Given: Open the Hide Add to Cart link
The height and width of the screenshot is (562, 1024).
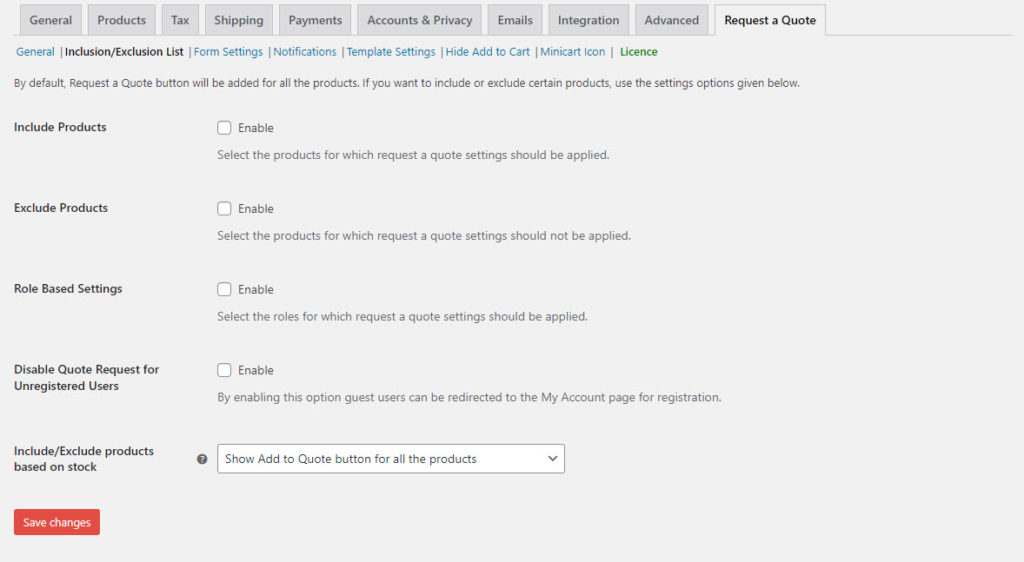Looking at the screenshot, I should [x=488, y=52].
